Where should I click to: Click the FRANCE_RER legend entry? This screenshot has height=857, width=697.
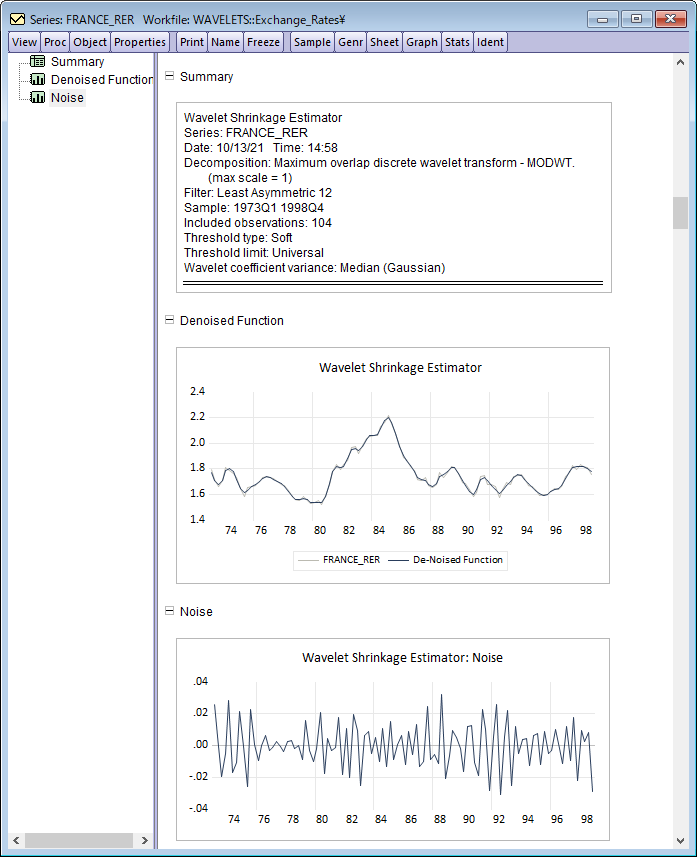339,560
